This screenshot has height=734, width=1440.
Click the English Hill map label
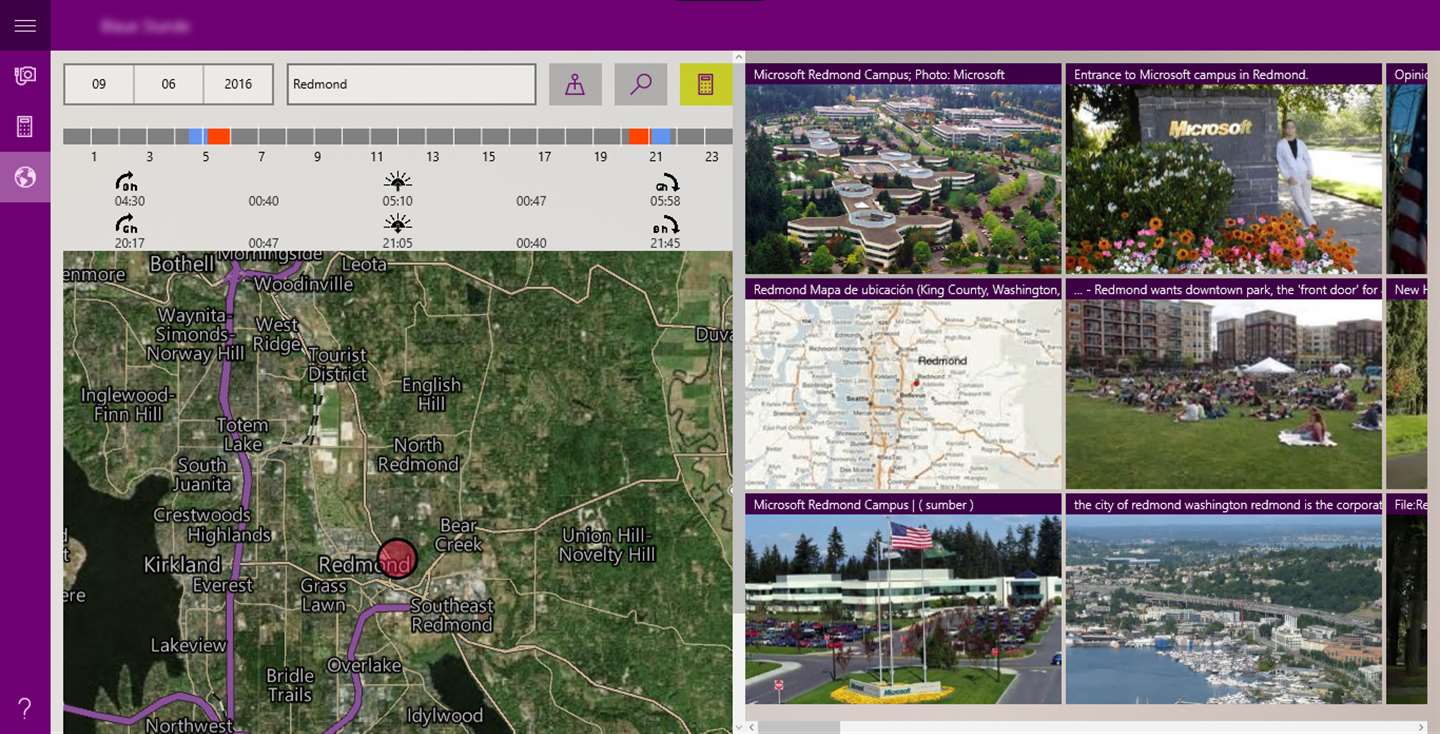(431, 394)
